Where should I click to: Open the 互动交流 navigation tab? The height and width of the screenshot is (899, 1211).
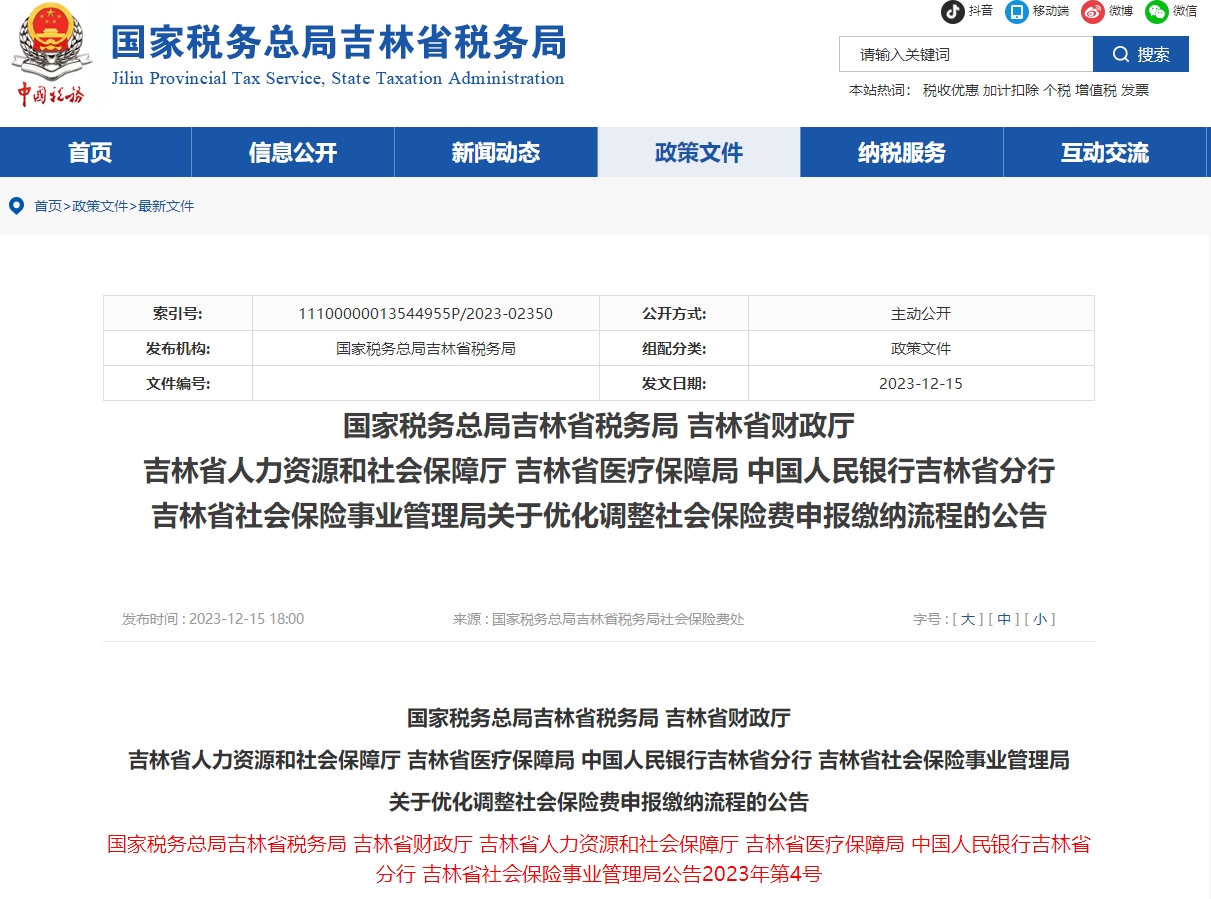coord(1105,153)
